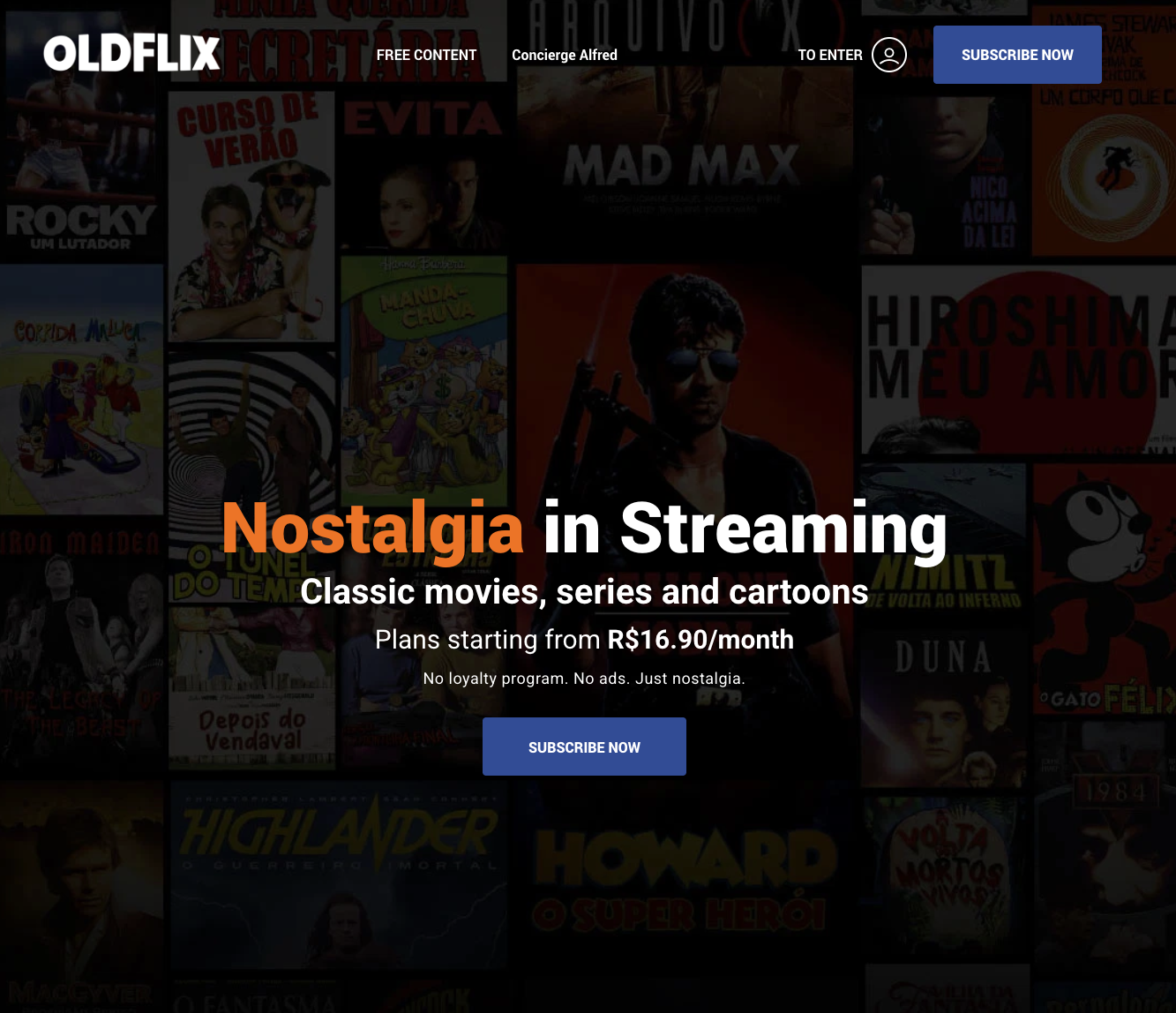Open the FREE CONTENT menu
Viewport: 1176px width, 1013px height.
coord(426,55)
